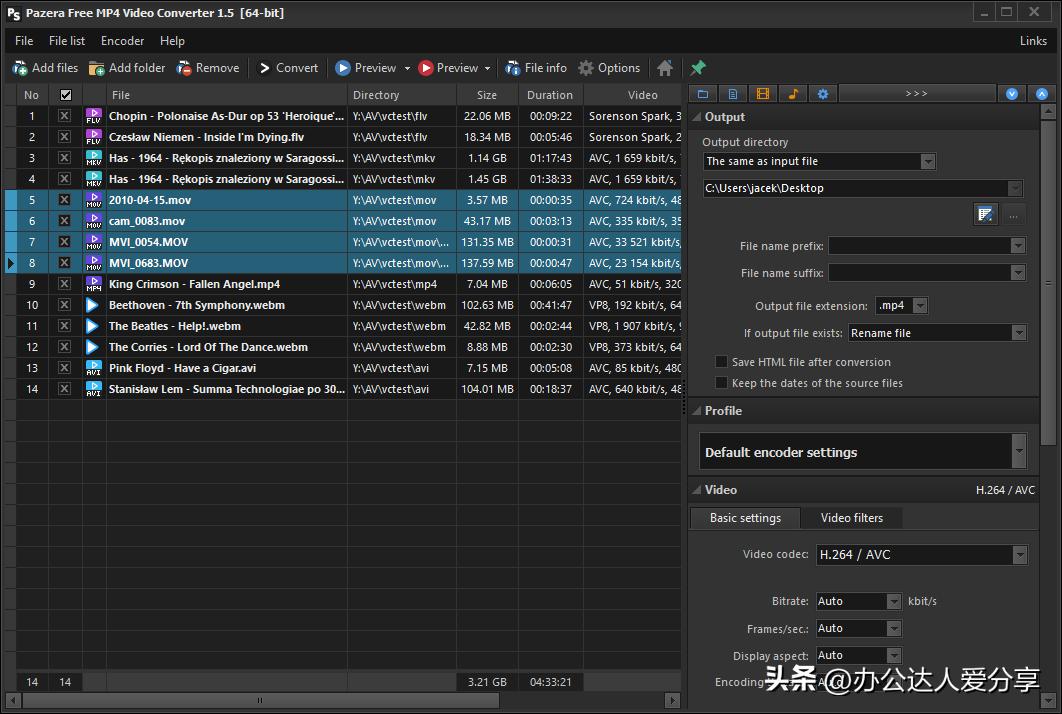Open the Video codec dropdown

(921, 554)
